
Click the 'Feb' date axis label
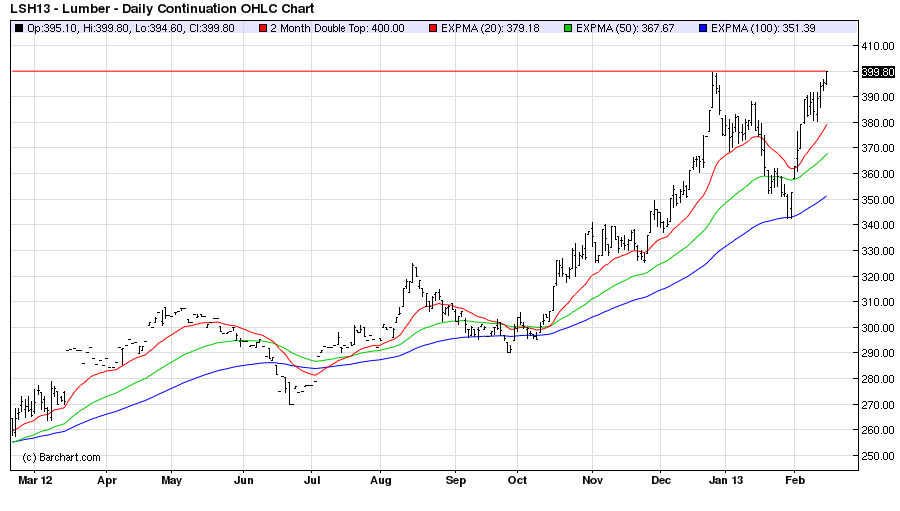[794, 481]
